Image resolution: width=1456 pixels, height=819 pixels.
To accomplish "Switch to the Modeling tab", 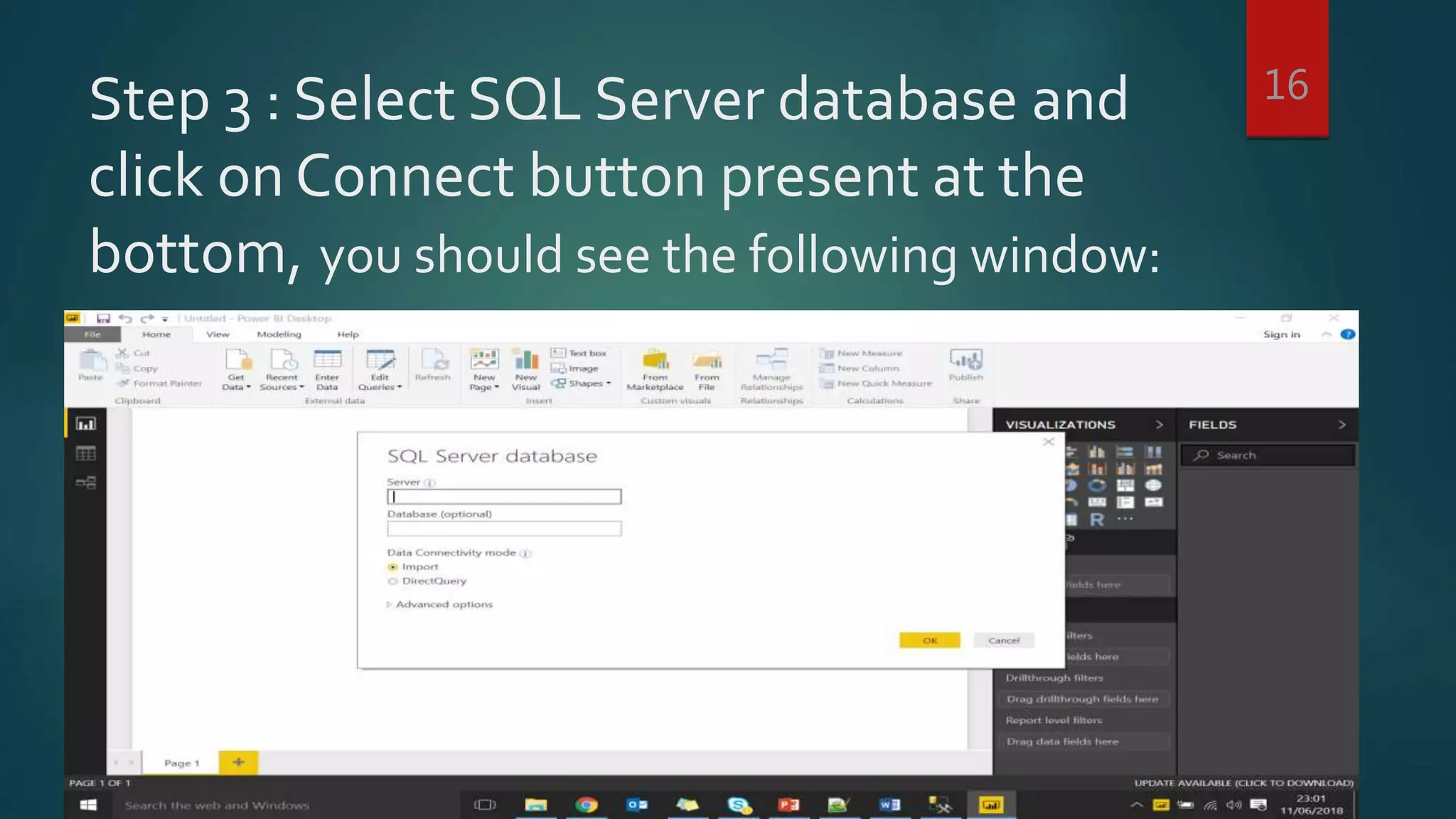I will click(279, 334).
